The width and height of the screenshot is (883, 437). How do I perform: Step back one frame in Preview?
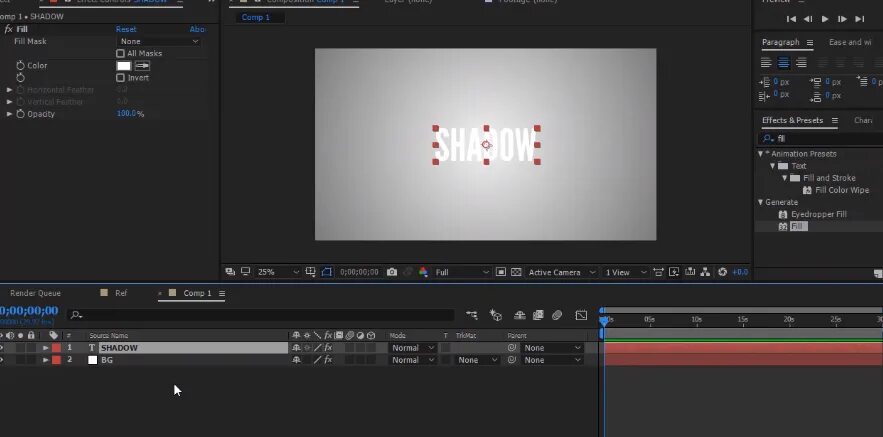pyautogui.click(x=808, y=19)
